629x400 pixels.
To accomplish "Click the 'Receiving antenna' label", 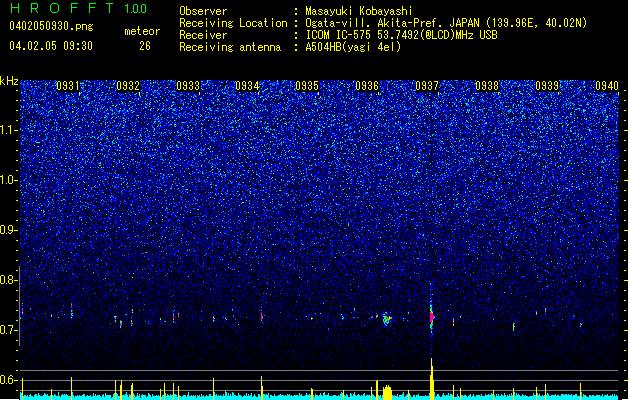I will [x=230, y=47].
